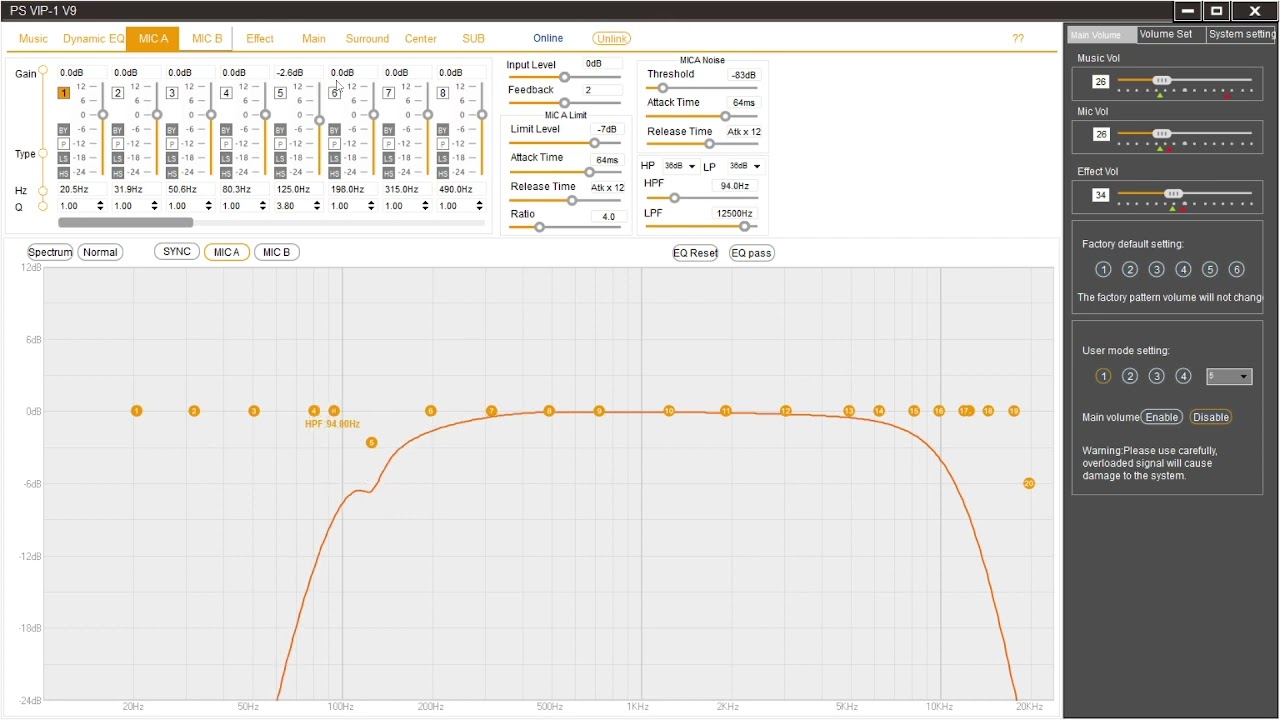
Task: Open the Dynamic EQ tab
Action: (94, 39)
